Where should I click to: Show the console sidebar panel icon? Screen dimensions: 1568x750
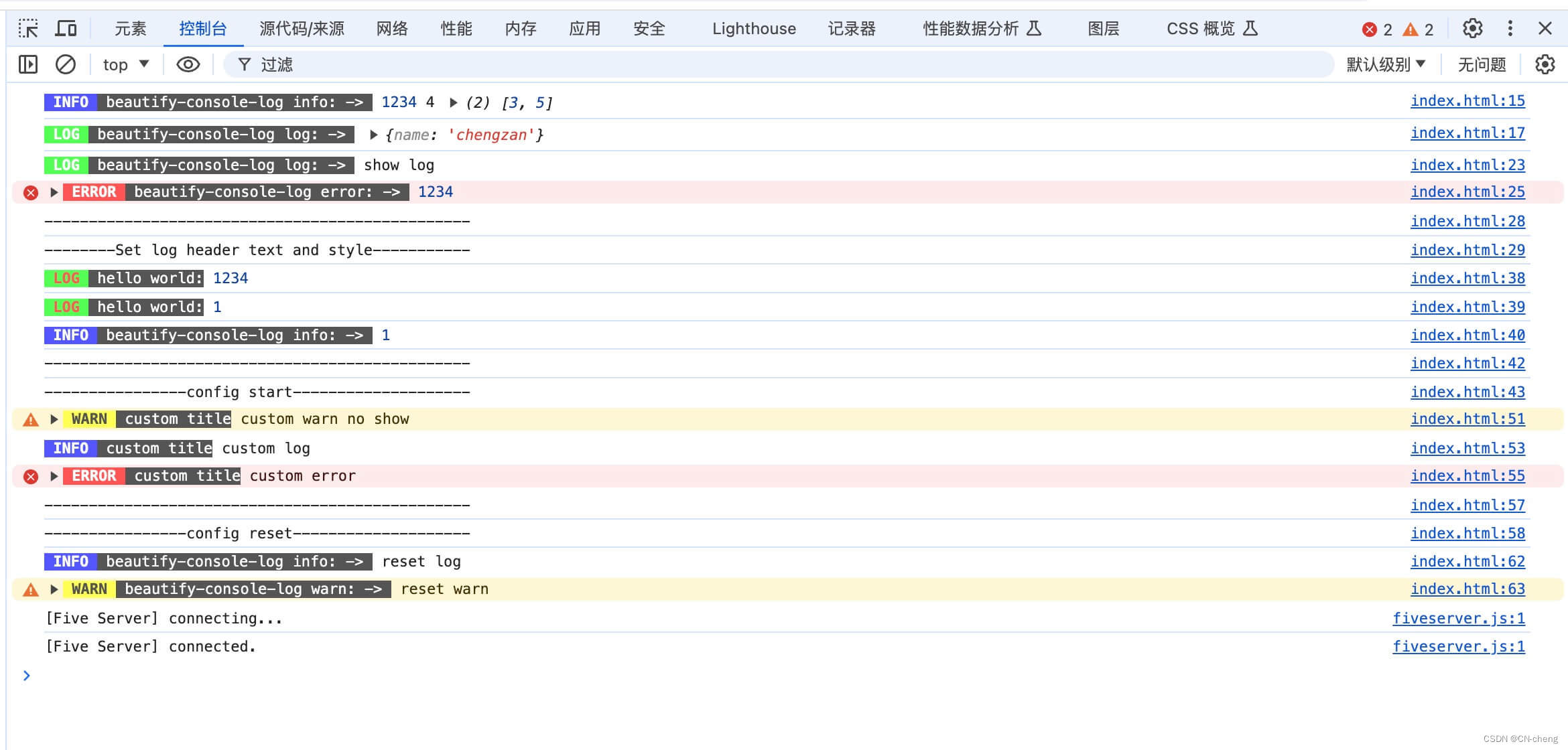[28, 64]
